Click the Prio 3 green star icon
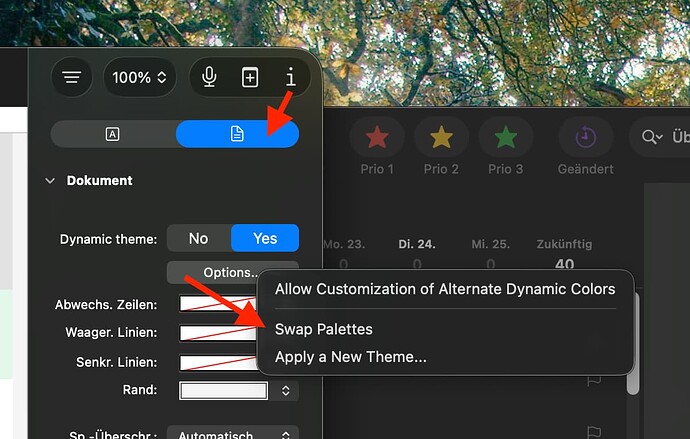 pos(505,138)
